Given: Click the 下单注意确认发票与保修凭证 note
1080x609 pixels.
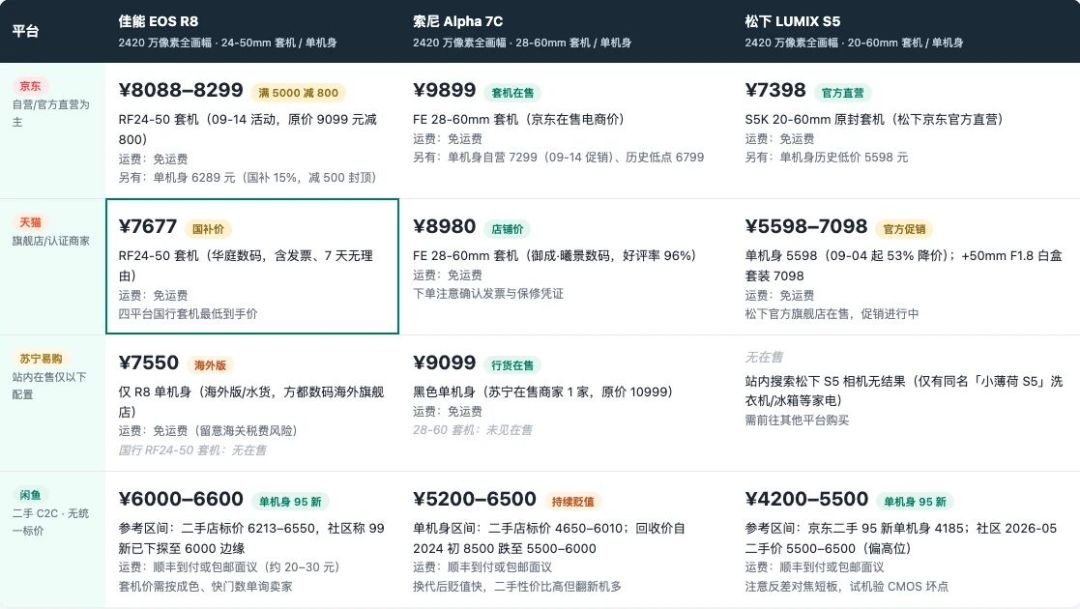Looking at the screenshot, I should (488, 294).
